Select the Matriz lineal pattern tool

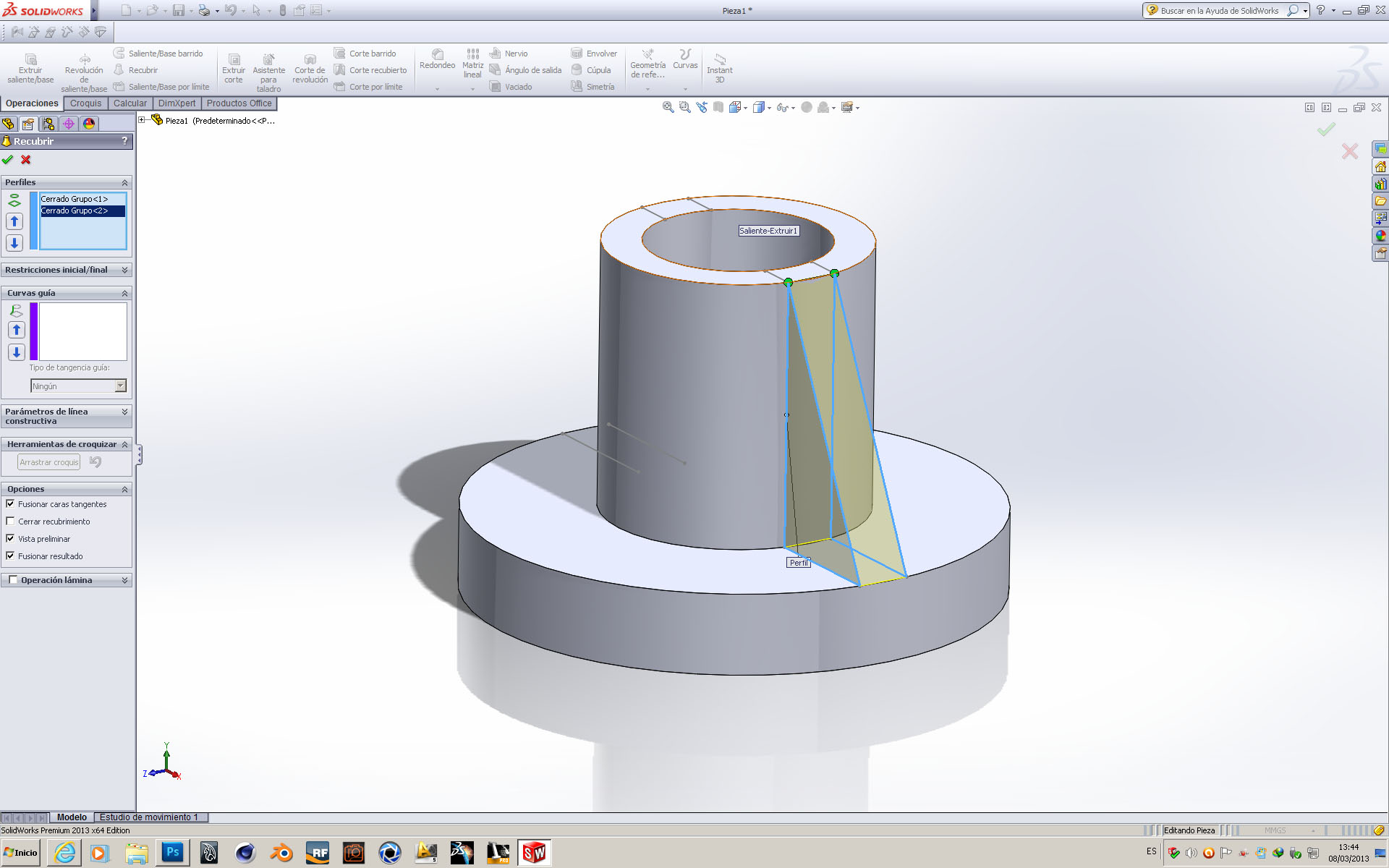472,55
